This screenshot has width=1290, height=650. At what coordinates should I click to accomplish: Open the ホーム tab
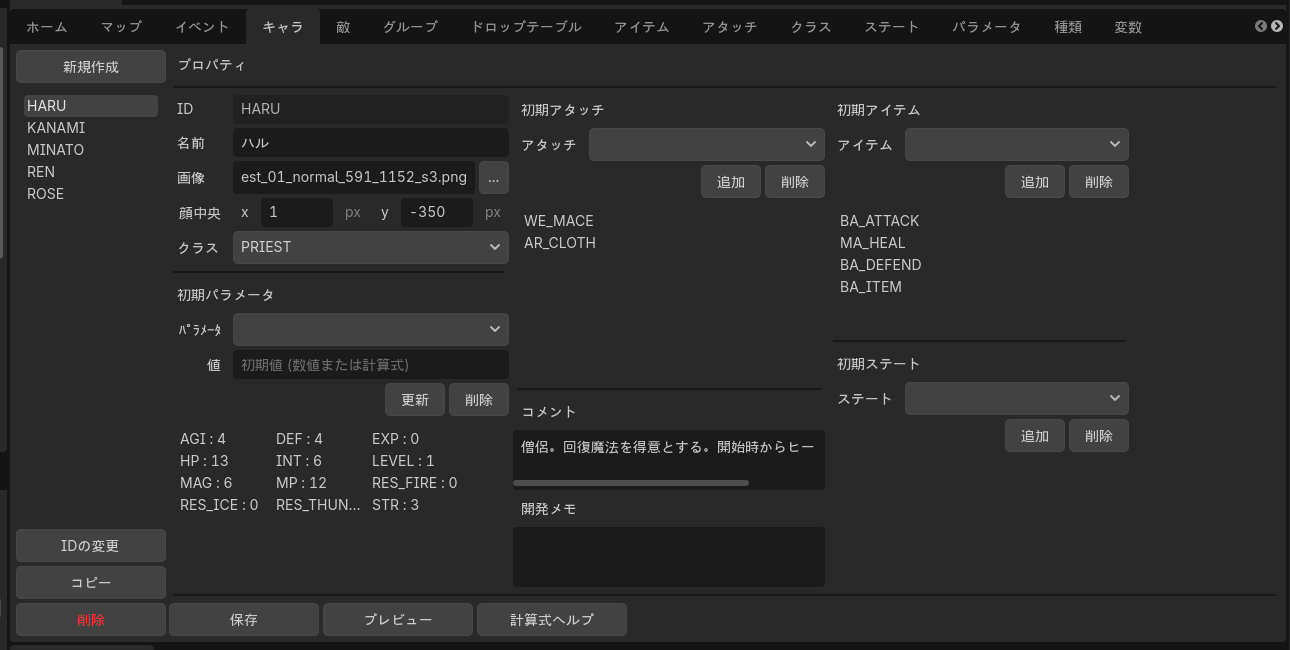46,27
